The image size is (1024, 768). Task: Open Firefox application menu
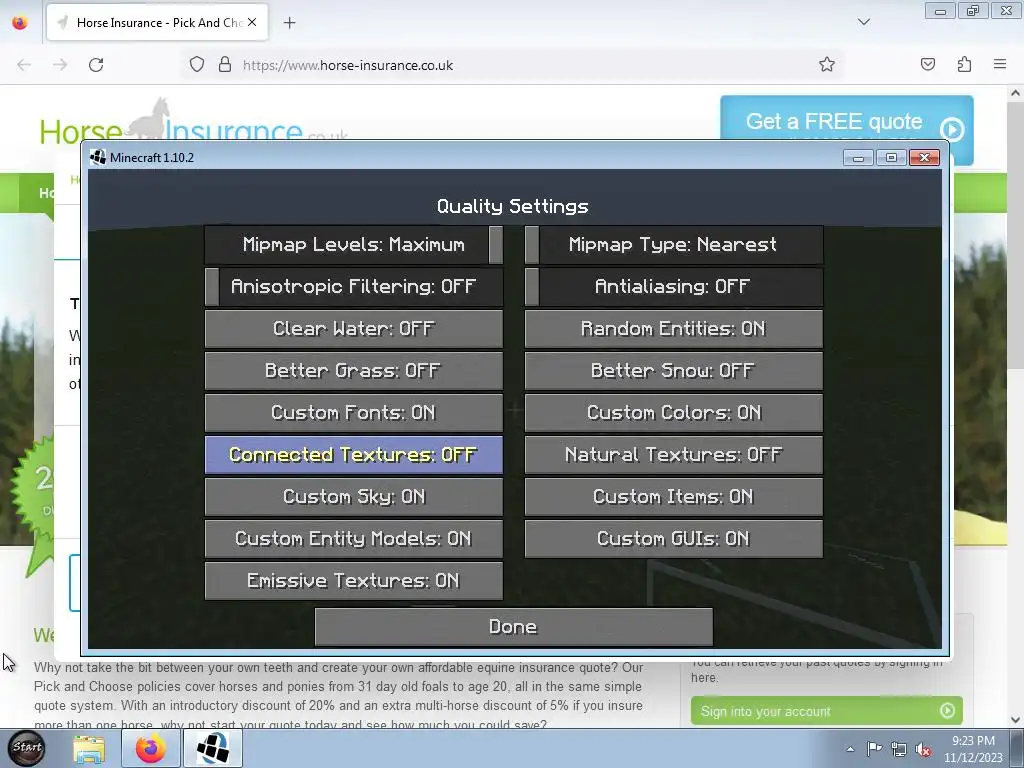[x=1000, y=64]
